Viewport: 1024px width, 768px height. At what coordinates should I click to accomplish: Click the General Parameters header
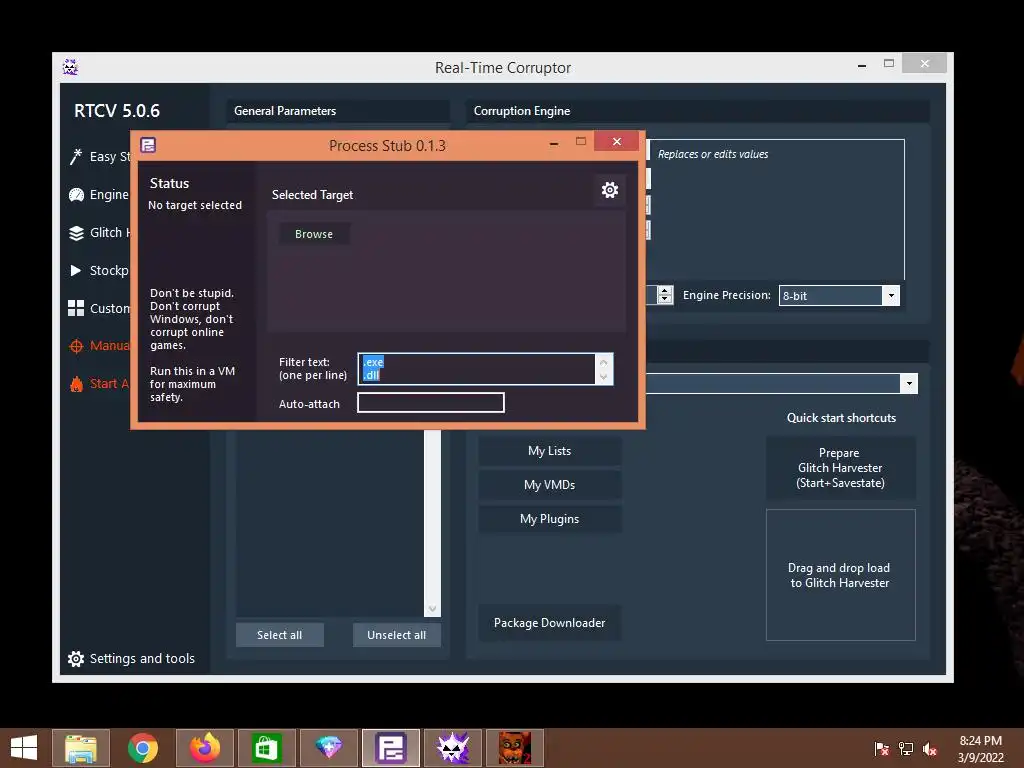pyautogui.click(x=285, y=111)
